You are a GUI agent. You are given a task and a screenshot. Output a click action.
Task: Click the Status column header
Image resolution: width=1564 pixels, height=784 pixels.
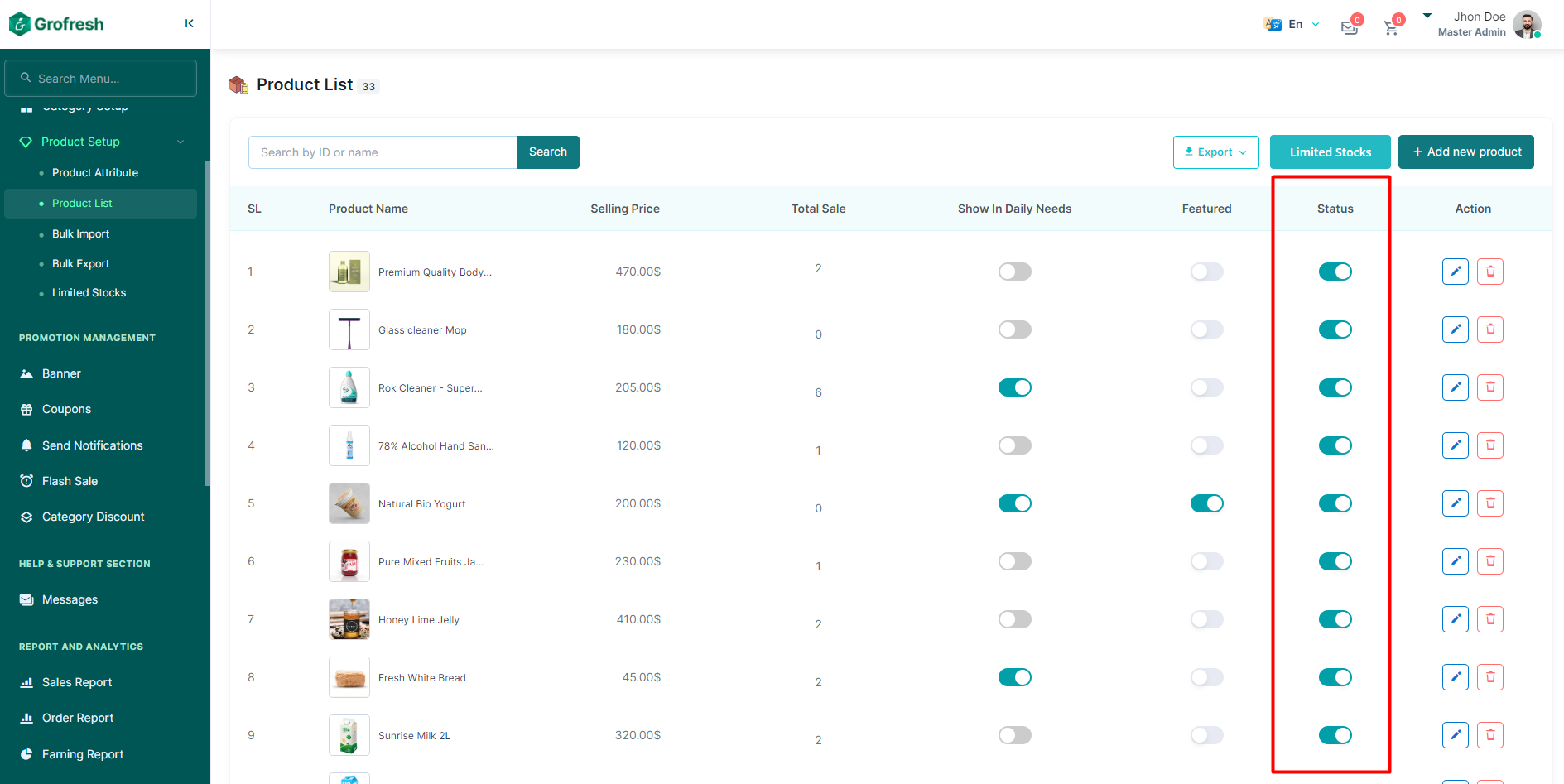pyautogui.click(x=1335, y=209)
